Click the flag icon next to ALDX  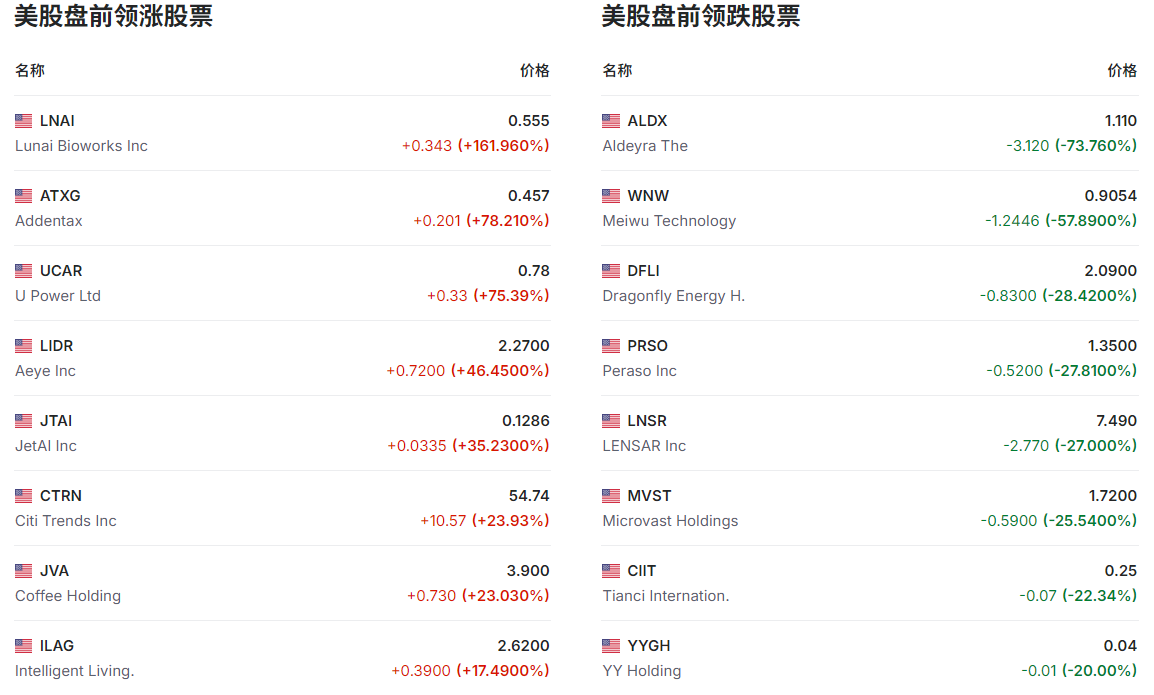click(x=611, y=121)
